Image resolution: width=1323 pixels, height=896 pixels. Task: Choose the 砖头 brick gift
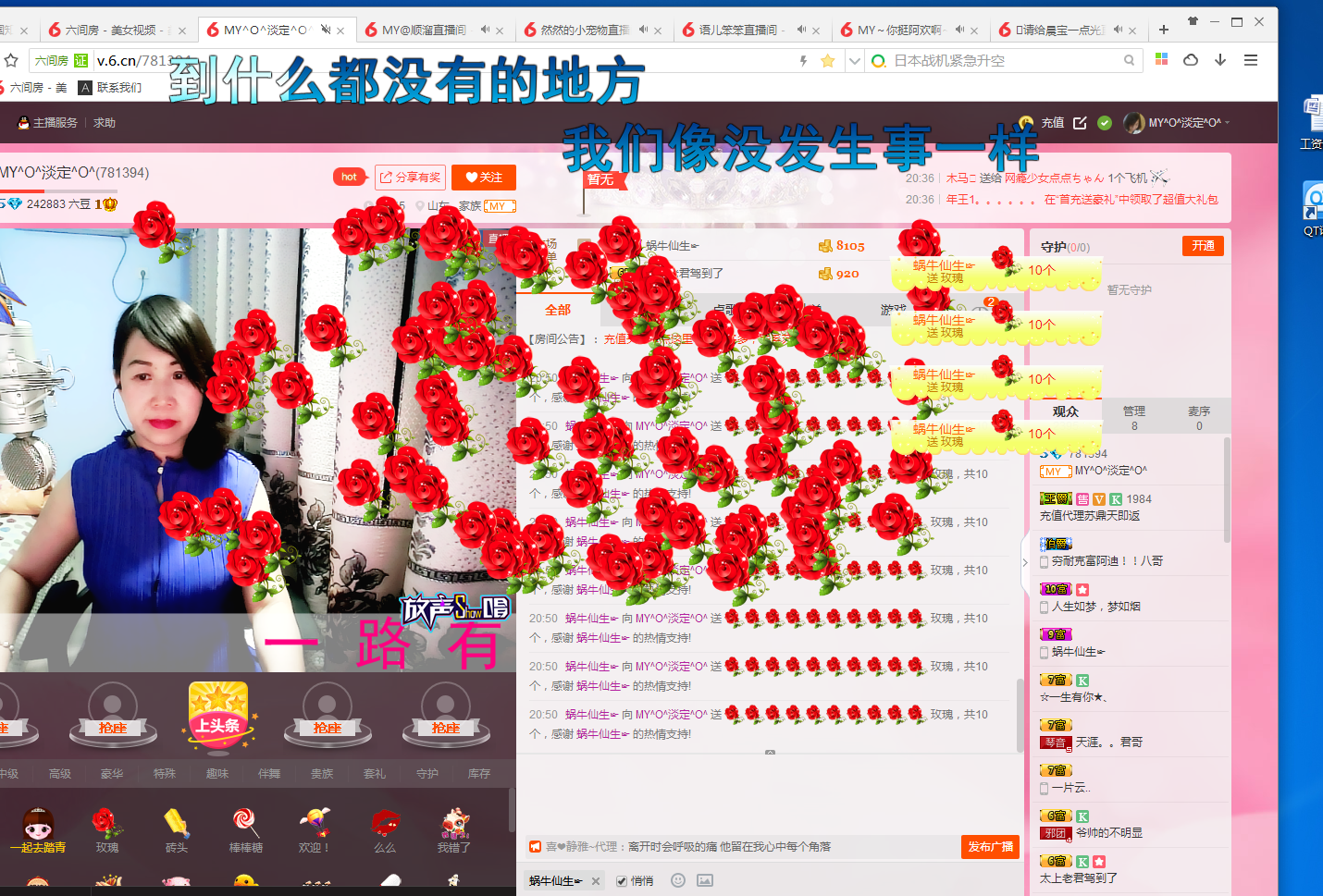(176, 829)
